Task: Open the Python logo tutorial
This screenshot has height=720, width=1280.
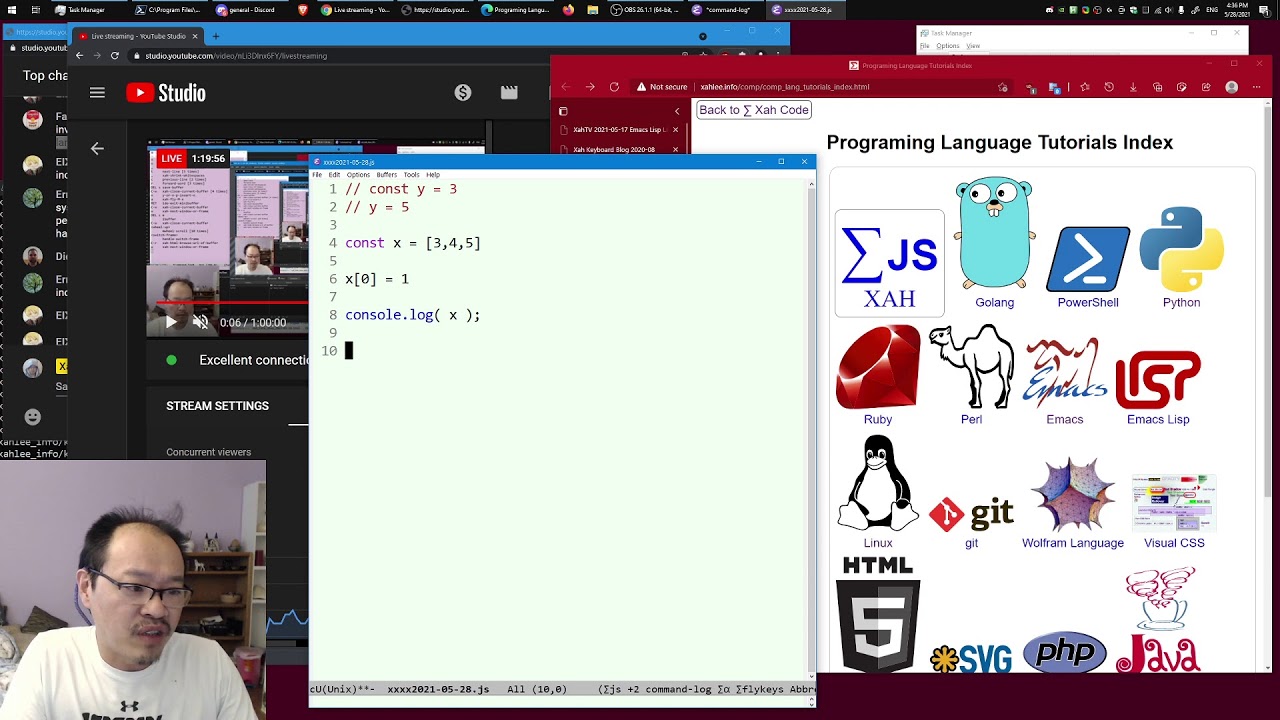Action: 1181,249
